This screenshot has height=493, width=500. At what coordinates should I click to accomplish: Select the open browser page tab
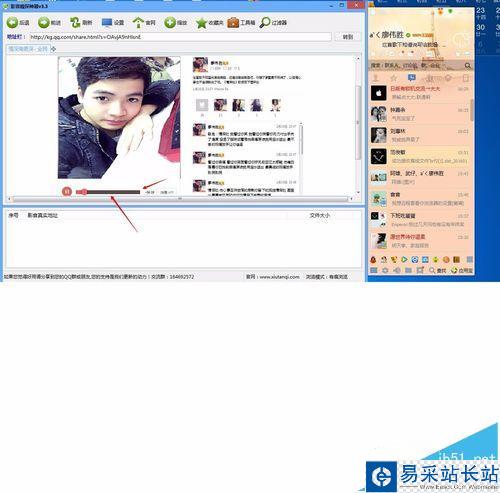tap(28, 49)
